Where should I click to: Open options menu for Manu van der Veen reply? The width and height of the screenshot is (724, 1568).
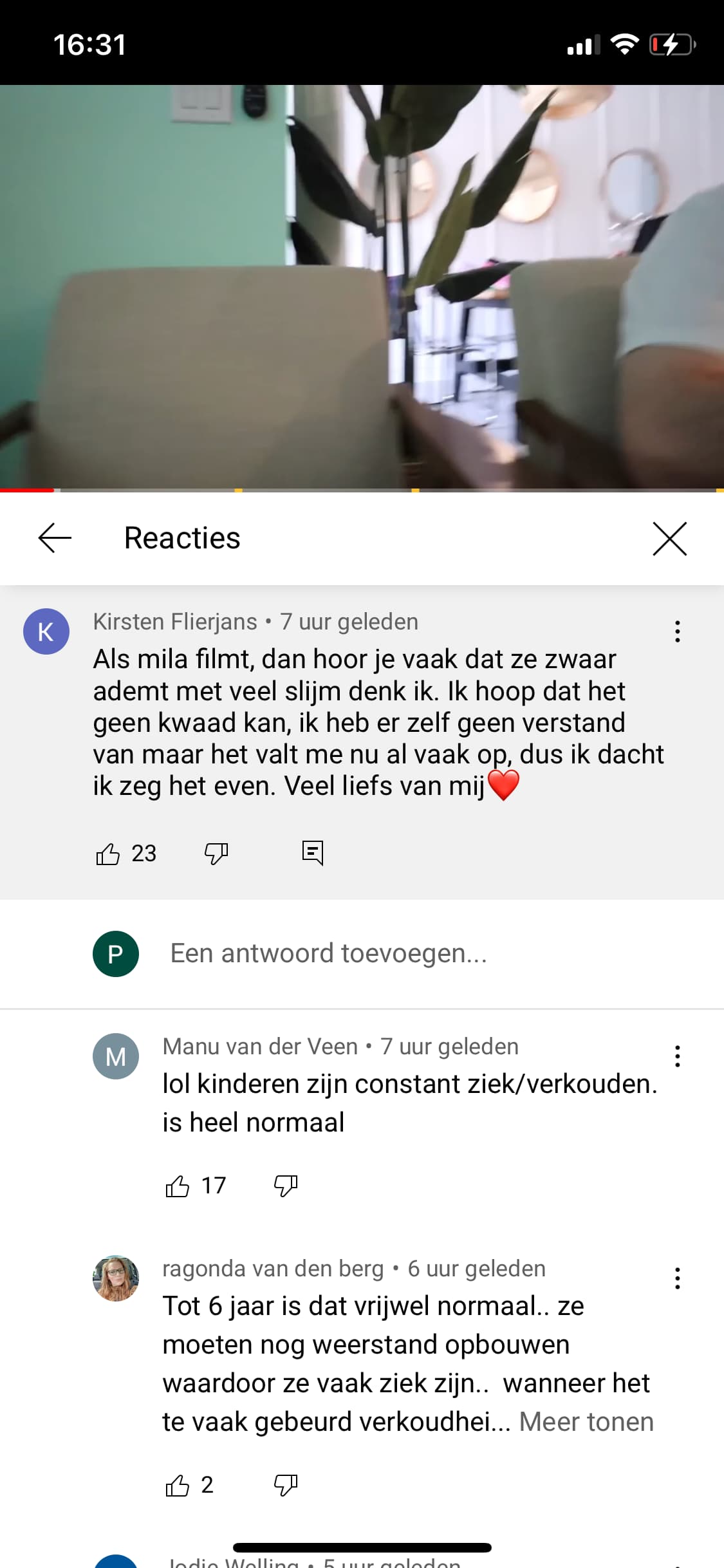677,1056
